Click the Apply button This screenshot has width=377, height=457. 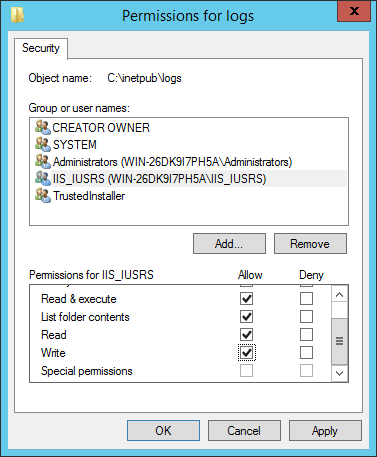[325, 431]
